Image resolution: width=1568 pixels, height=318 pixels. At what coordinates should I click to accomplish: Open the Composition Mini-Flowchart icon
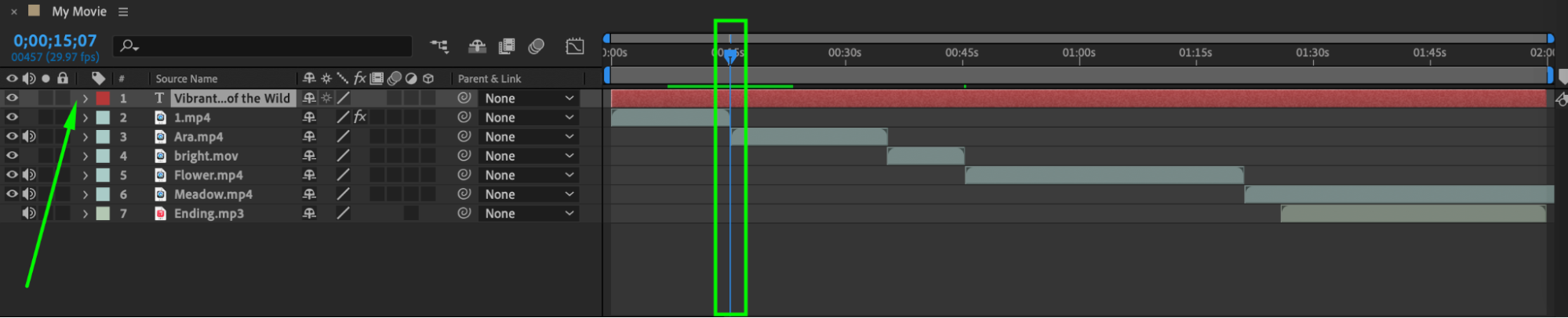439,46
